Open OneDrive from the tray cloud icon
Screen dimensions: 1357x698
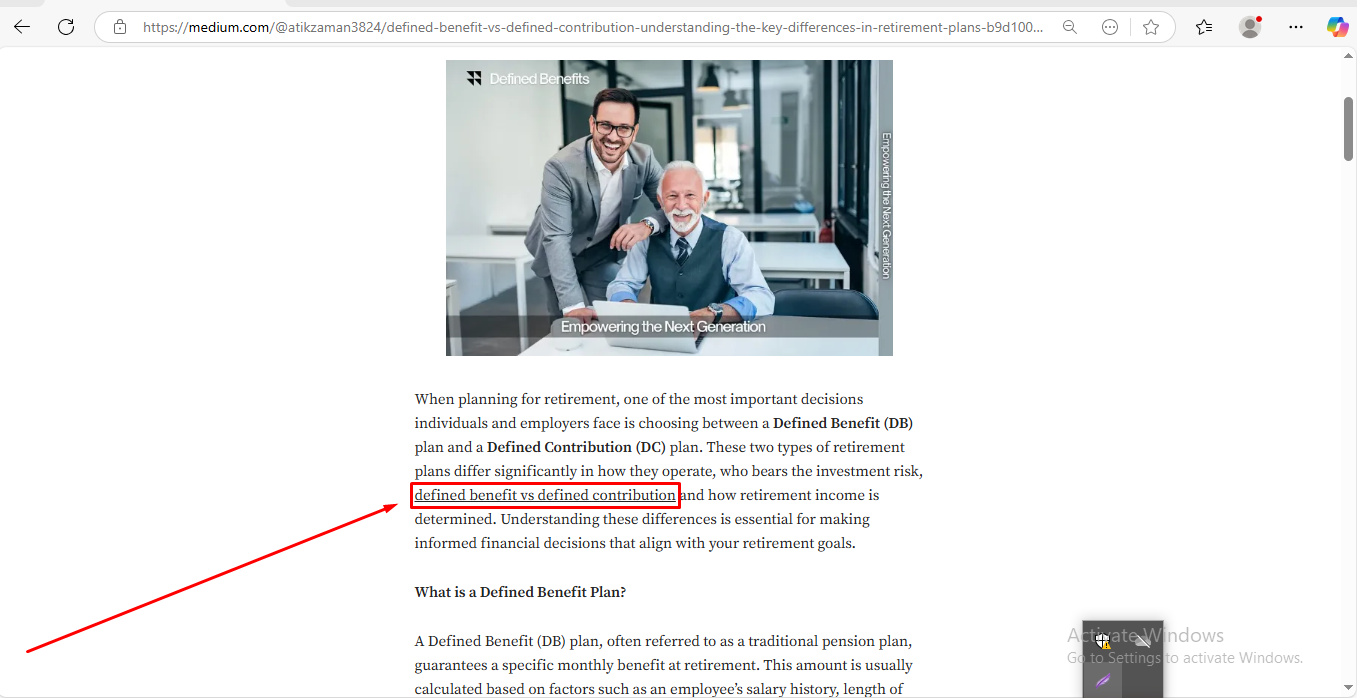coord(1143,641)
